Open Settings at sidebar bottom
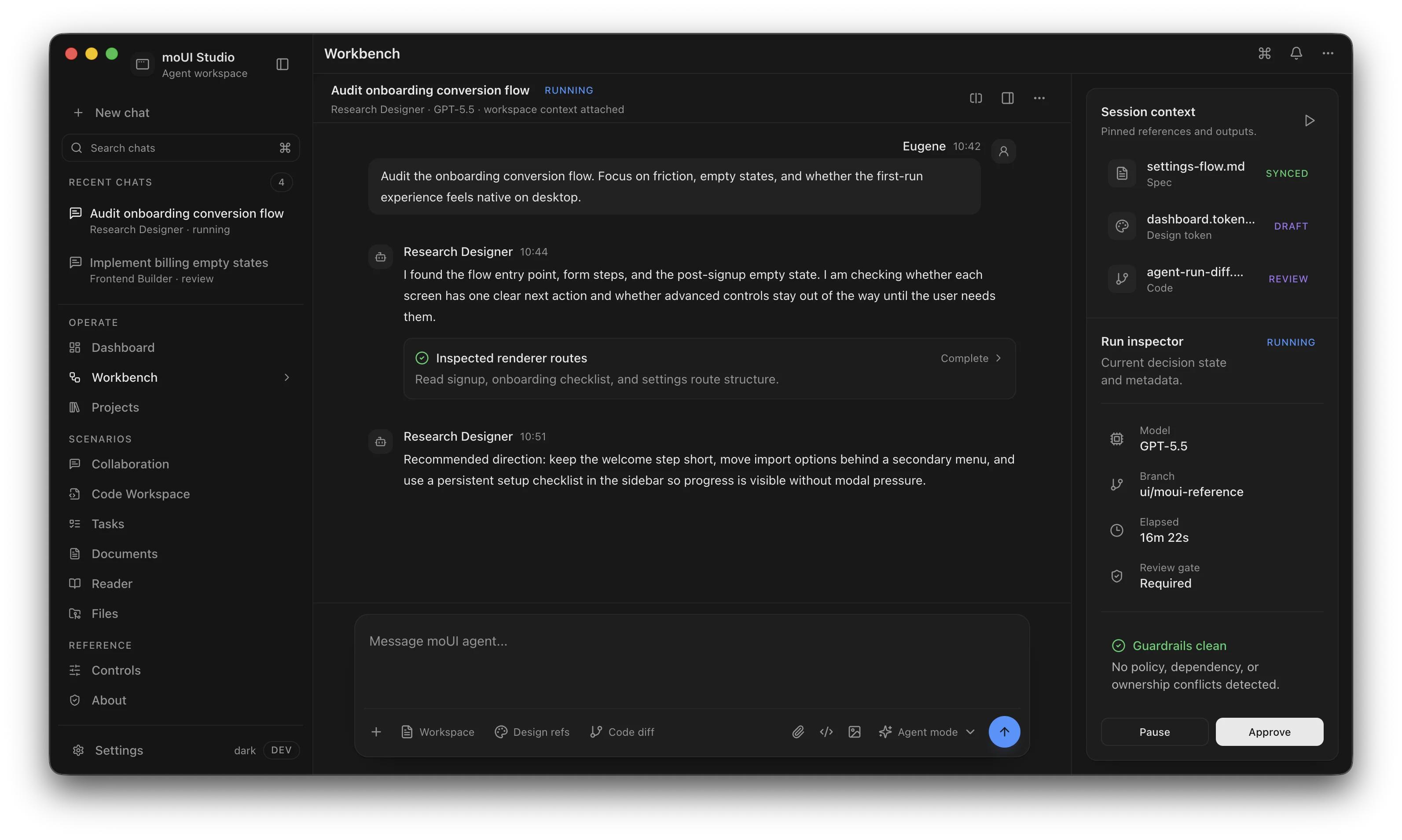Screen dimensions: 1402x840 point(107,750)
